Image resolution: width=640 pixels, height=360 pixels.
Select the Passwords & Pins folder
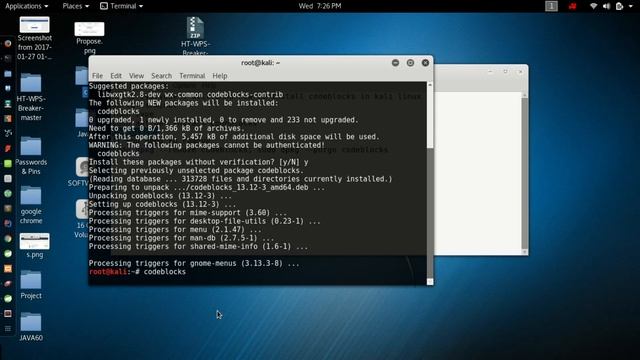click(x=31, y=156)
